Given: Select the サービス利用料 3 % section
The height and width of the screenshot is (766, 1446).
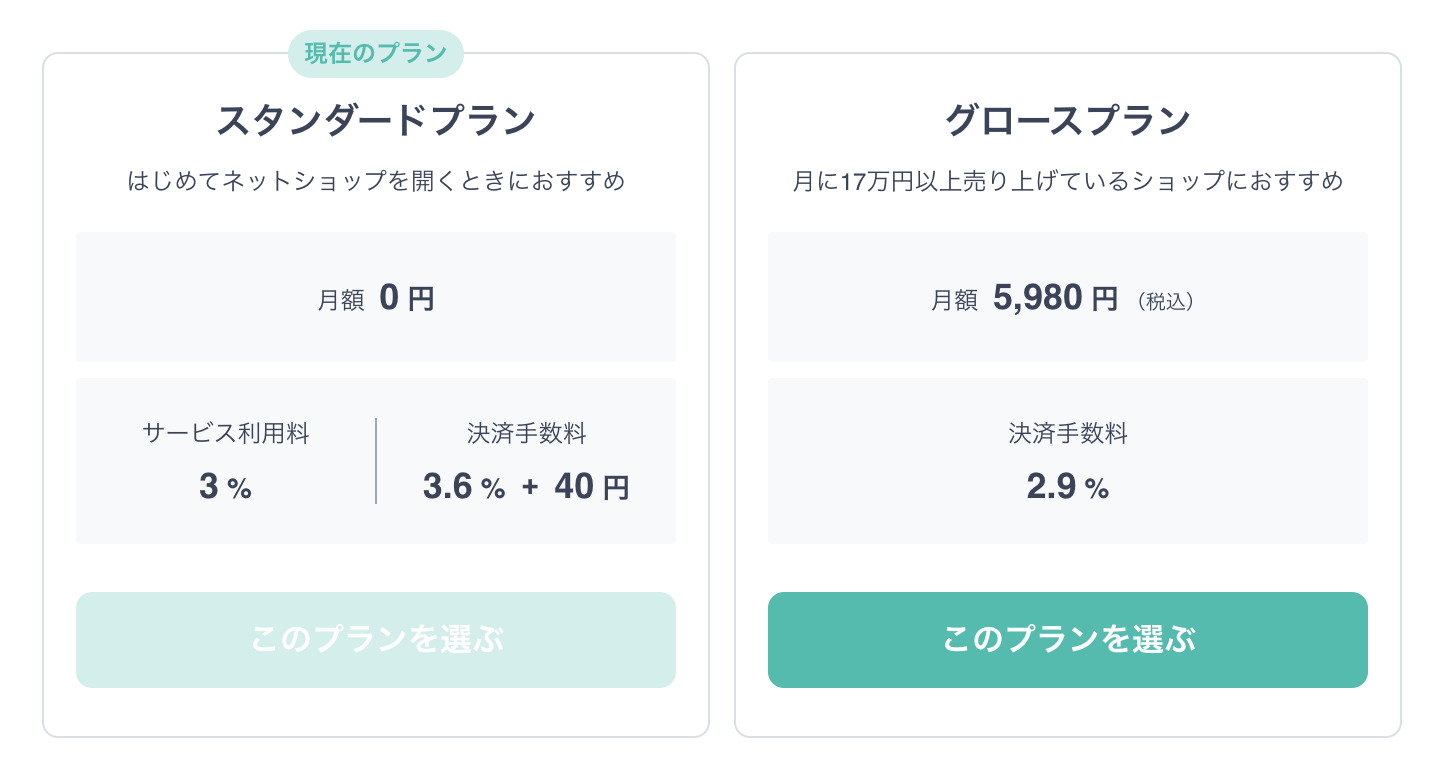Looking at the screenshot, I should tap(226, 460).
